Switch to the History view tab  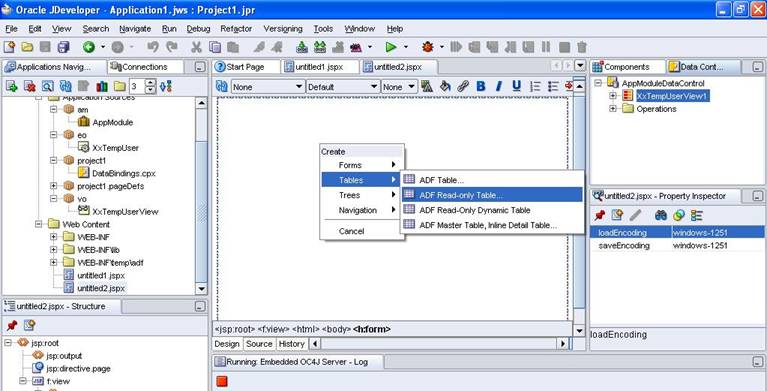point(292,344)
